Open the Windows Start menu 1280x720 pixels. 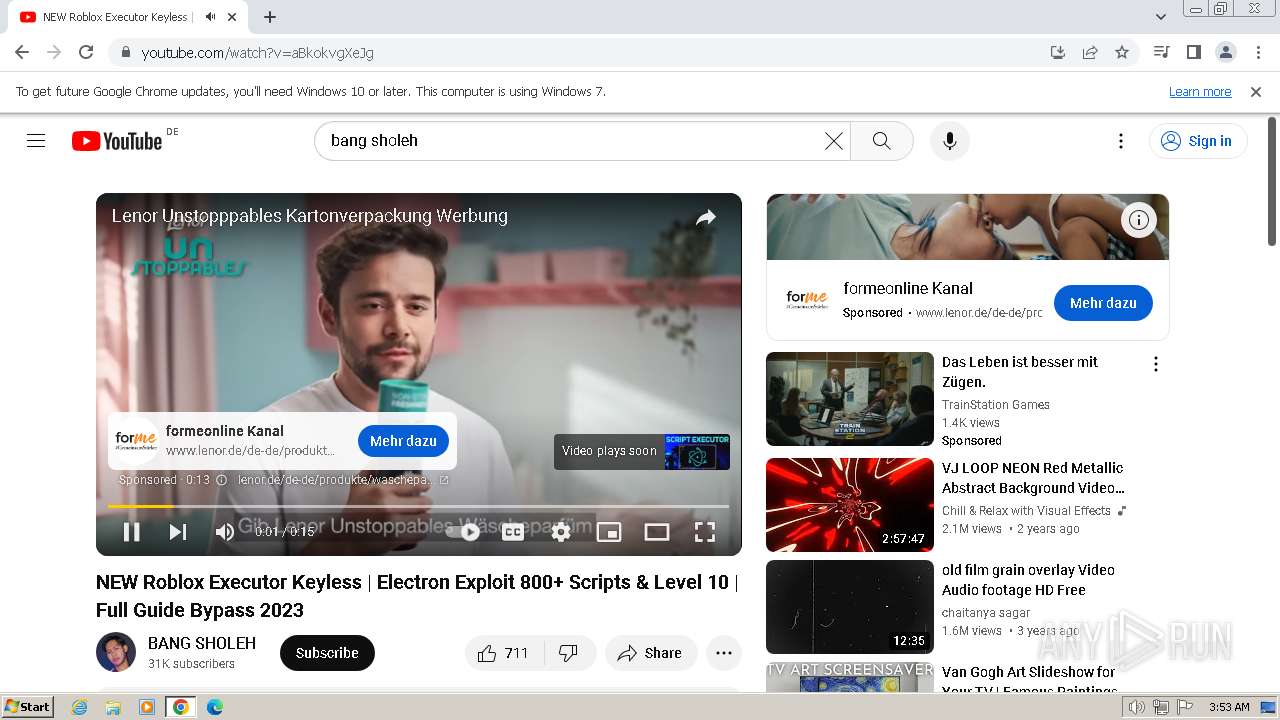(28, 707)
